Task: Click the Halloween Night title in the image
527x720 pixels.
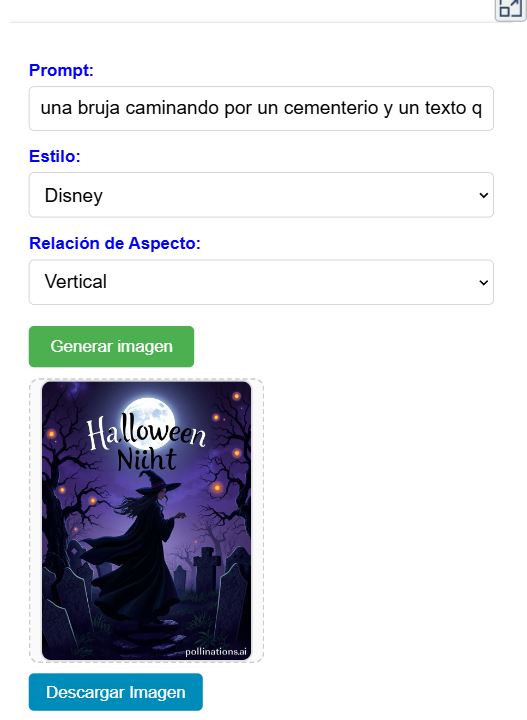Action: pos(146,444)
